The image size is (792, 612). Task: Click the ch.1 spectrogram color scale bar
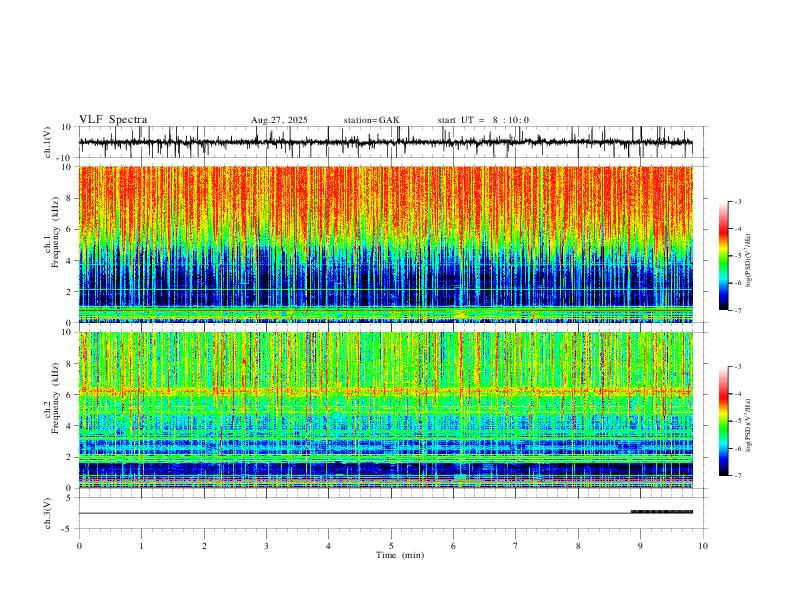(x=724, y=255)
